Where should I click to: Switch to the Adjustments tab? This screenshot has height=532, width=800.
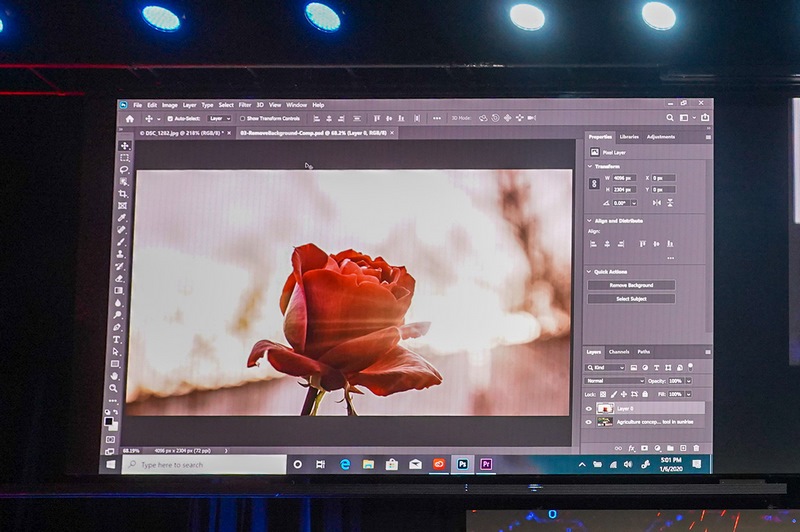tap(661, 137)
